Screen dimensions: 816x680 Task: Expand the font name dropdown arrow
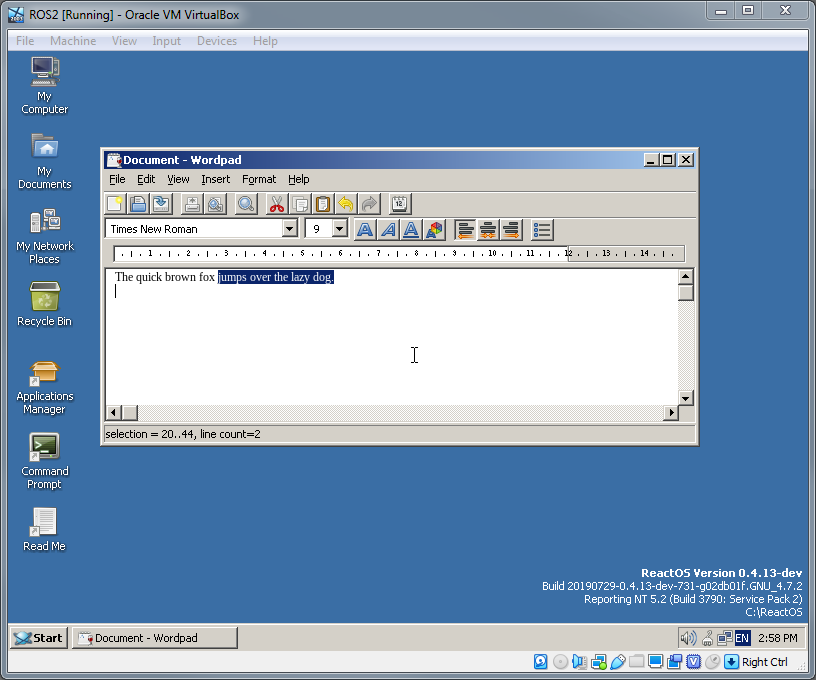(289, 228)
